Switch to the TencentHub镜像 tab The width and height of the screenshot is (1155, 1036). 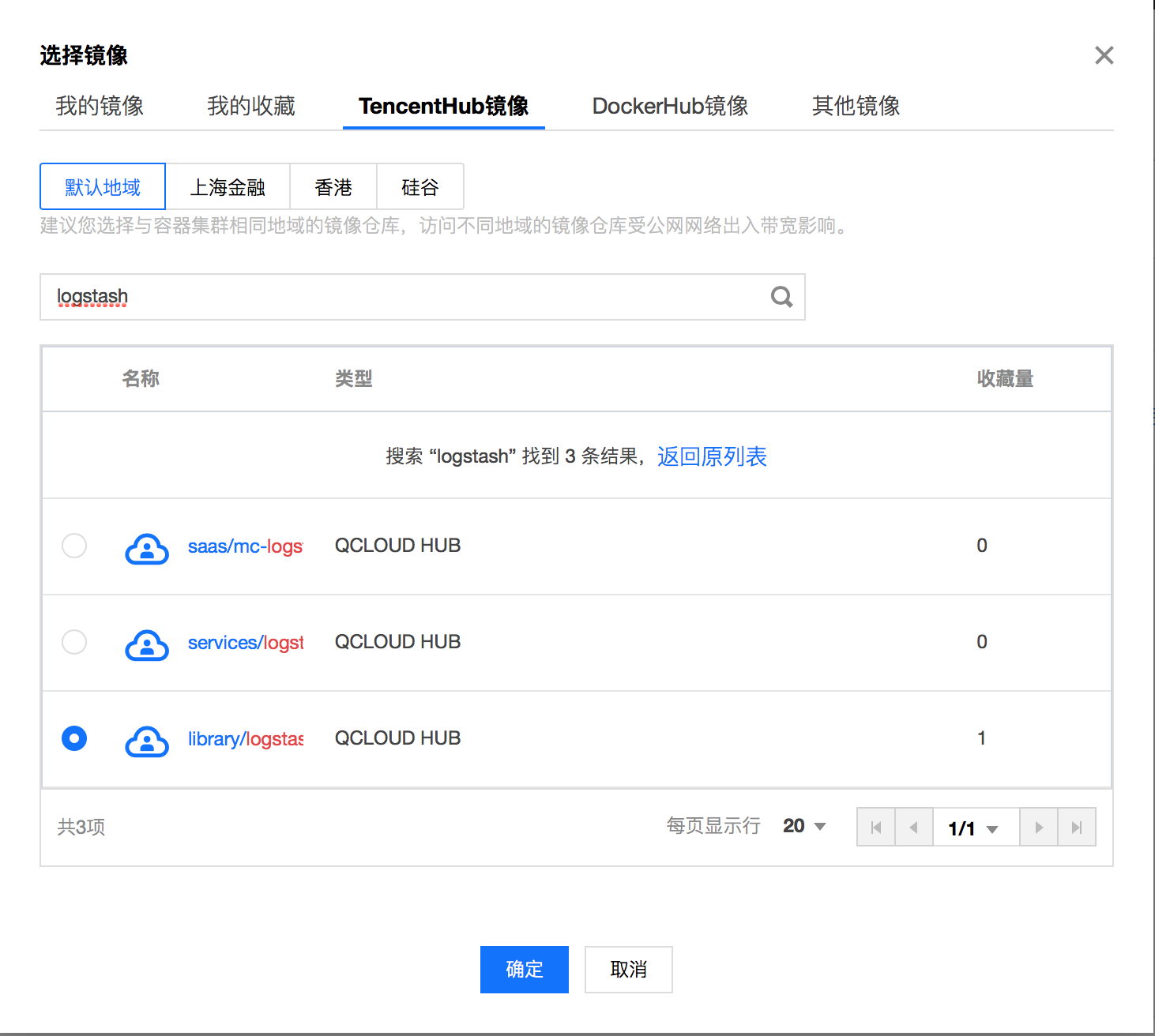[444, 106]
